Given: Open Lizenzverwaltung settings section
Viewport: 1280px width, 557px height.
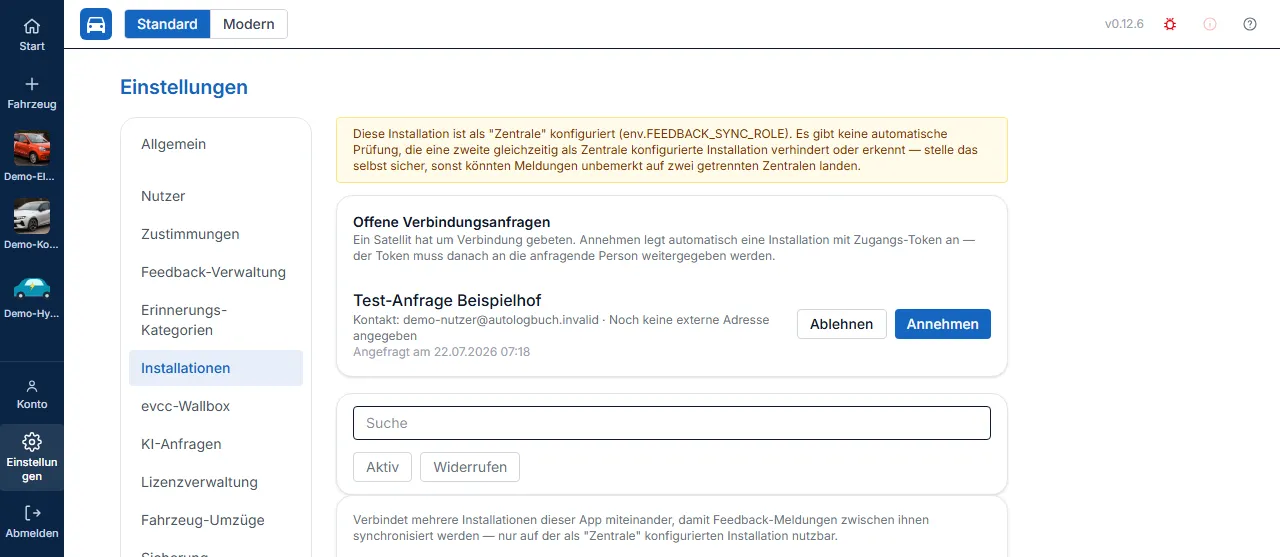Looking at the screenshot, I should pos(216,482).
